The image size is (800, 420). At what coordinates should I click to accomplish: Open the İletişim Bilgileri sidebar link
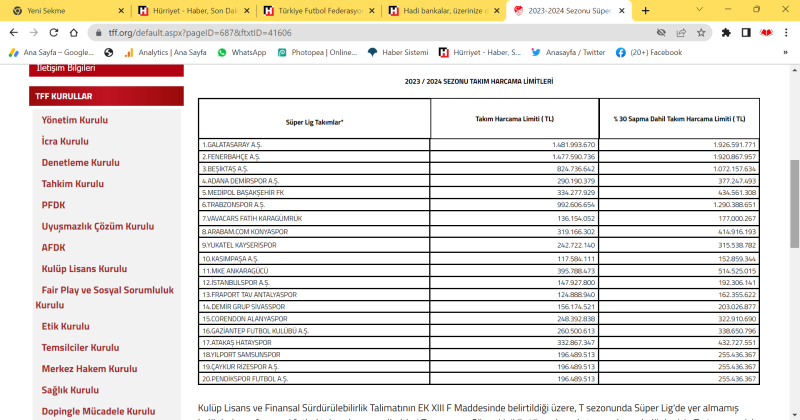(x=106, y=69)
